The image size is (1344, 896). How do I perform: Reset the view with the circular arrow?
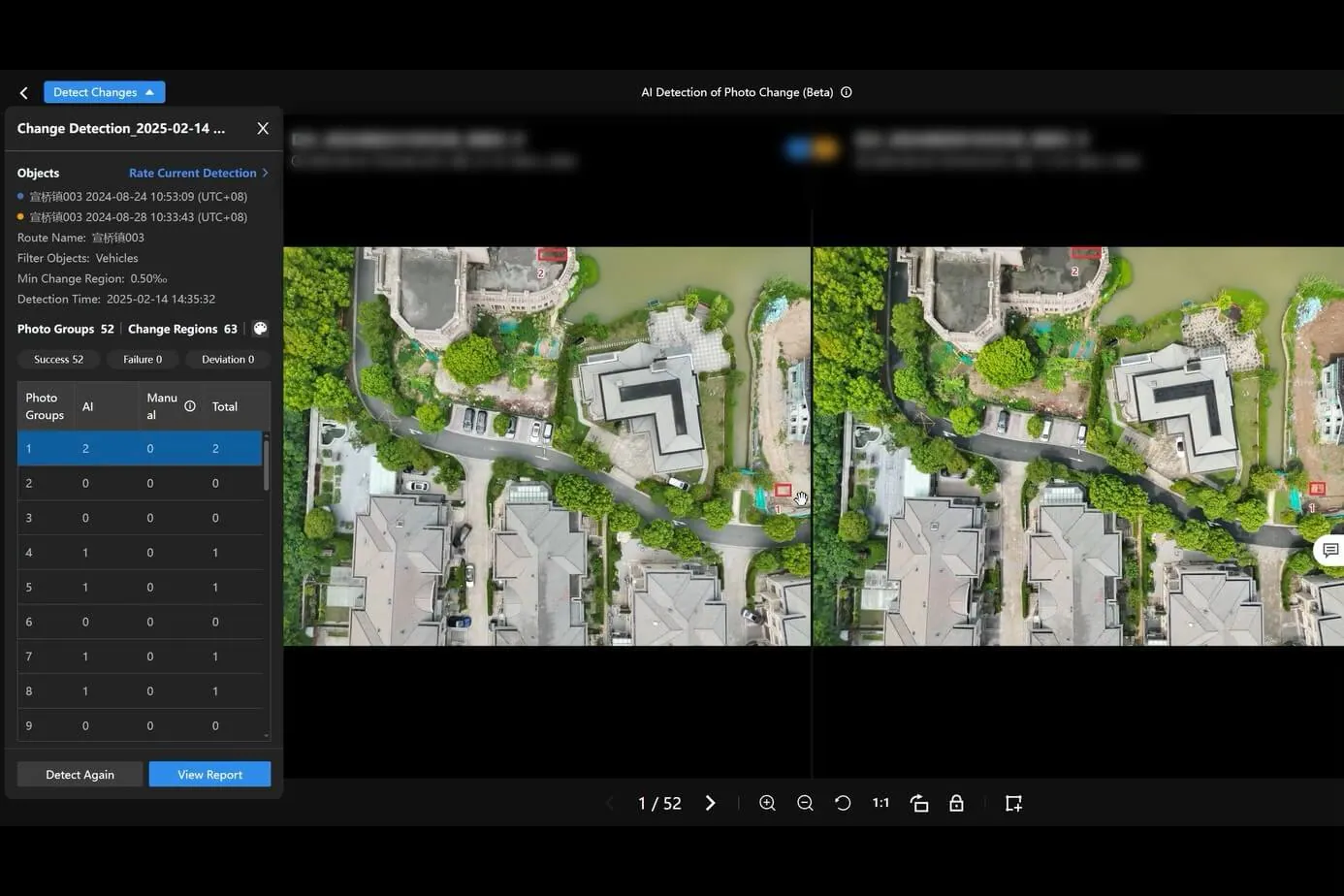(x=843, y=803)
